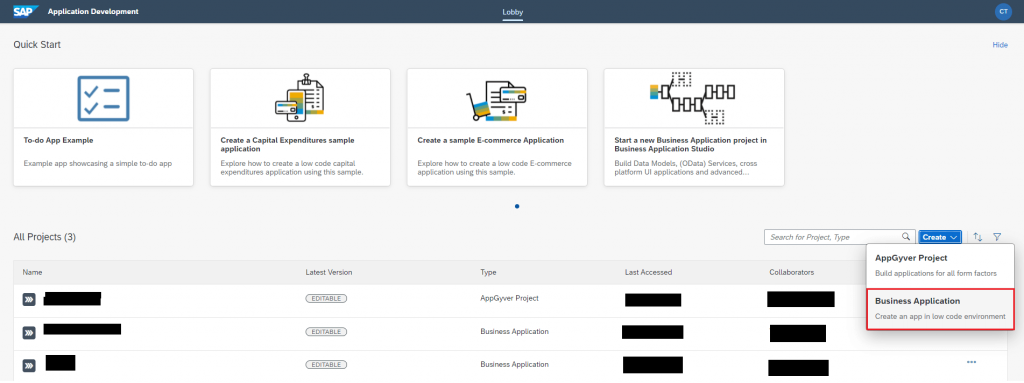The image size is (1024, 383).
Task: Click the Quick Start heading
Action: [x=37, y=44]
